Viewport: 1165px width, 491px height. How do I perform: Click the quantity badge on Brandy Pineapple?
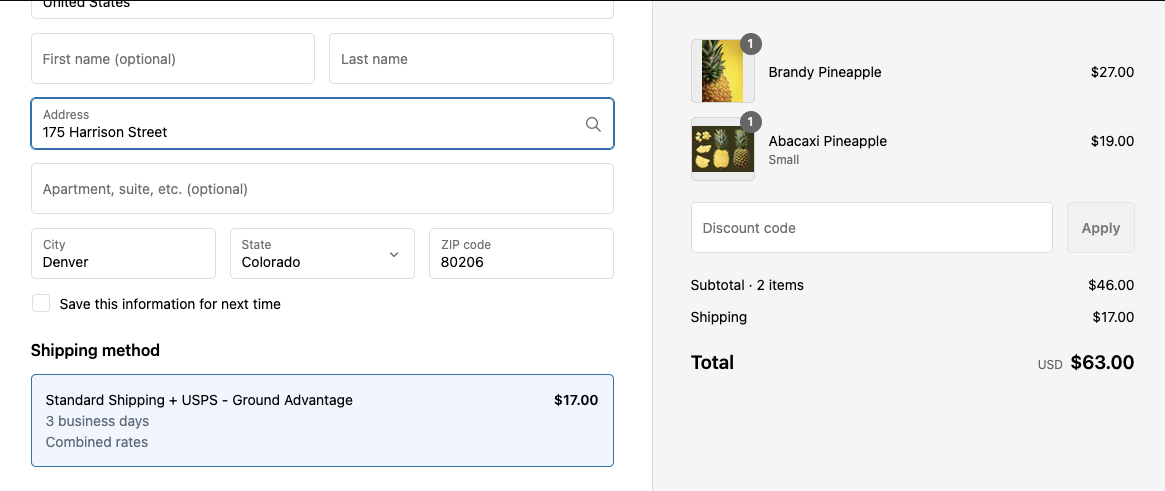pos(751,44)
